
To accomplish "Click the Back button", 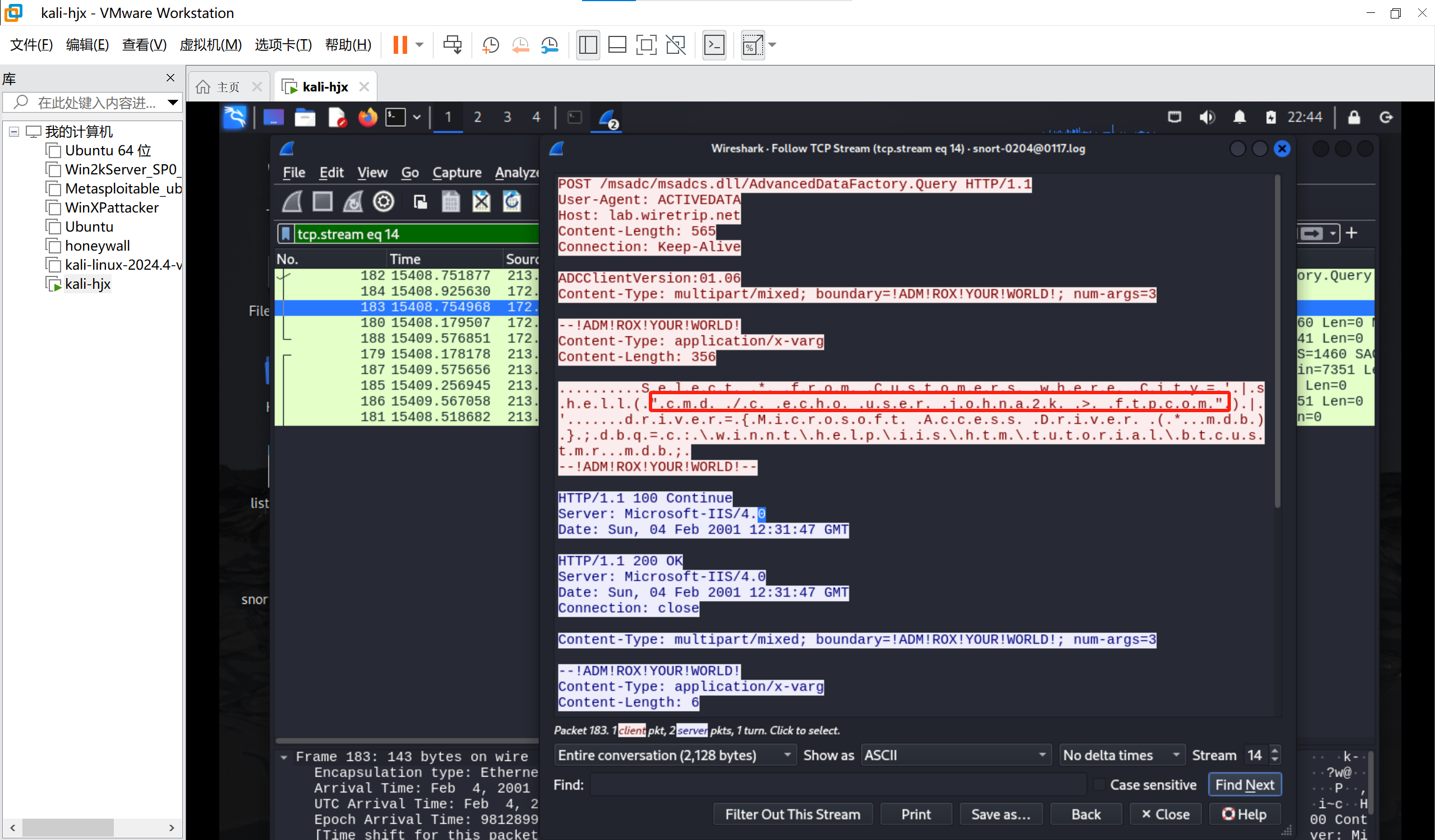I will tap(1086, 814).
